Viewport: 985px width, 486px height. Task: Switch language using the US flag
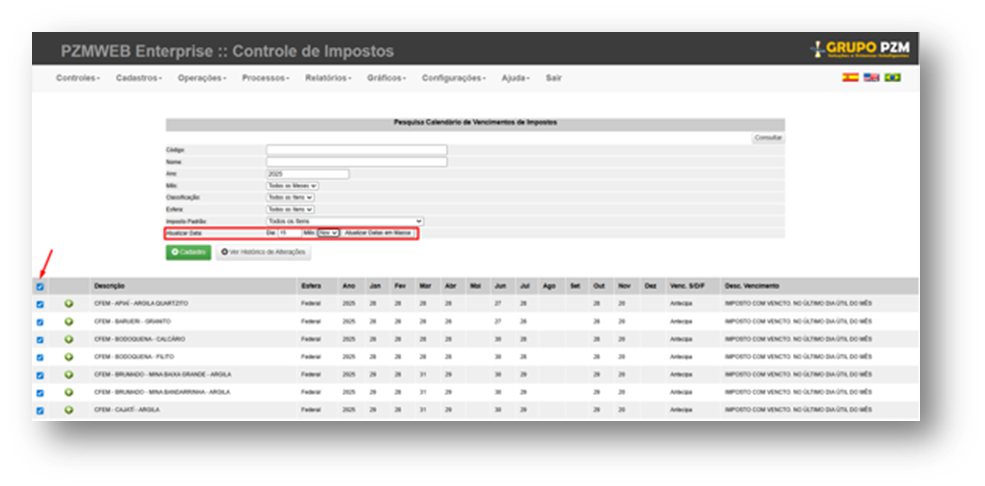tap(871, 77)
